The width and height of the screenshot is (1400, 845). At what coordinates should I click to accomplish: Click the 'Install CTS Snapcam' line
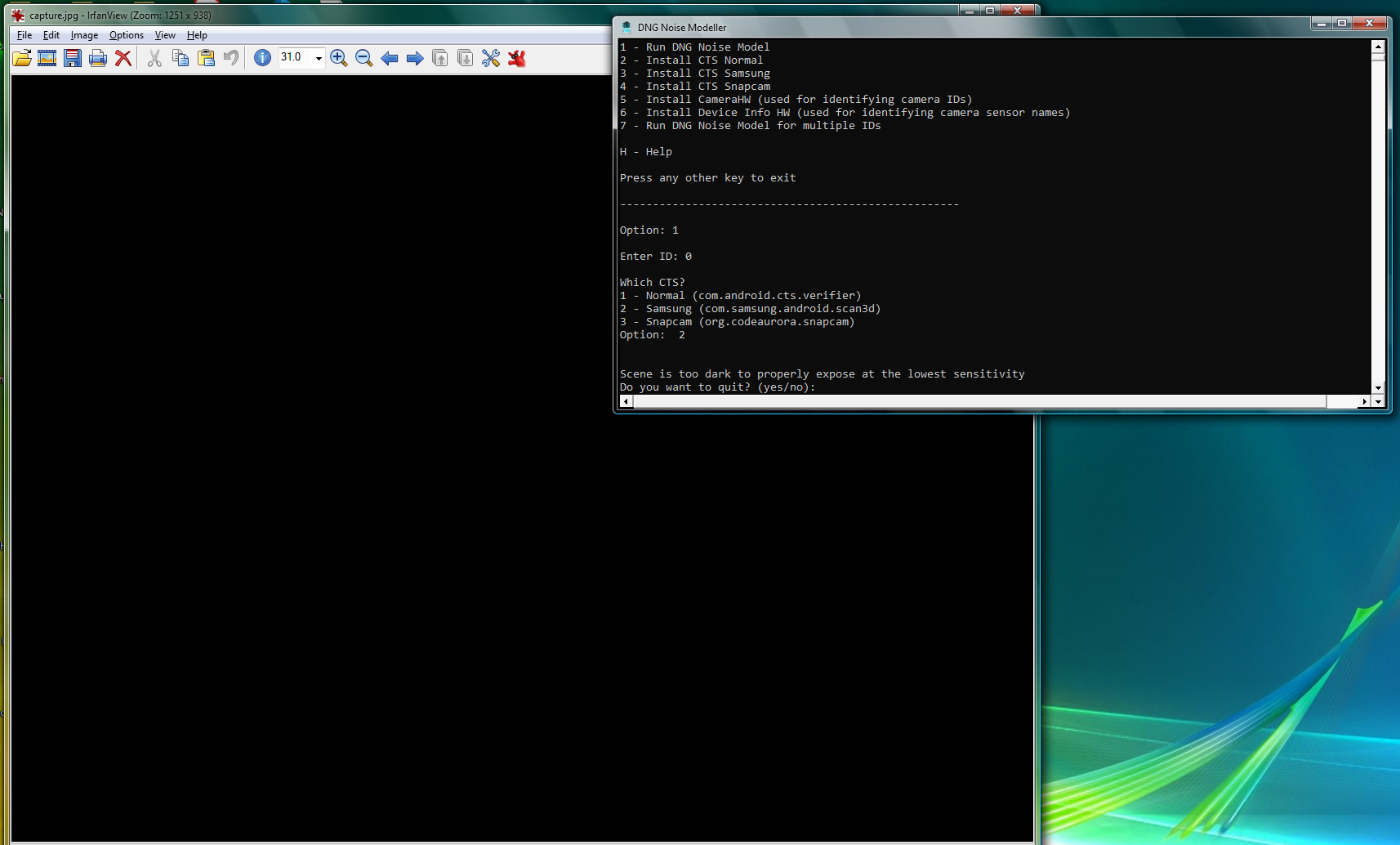(694, 87)
